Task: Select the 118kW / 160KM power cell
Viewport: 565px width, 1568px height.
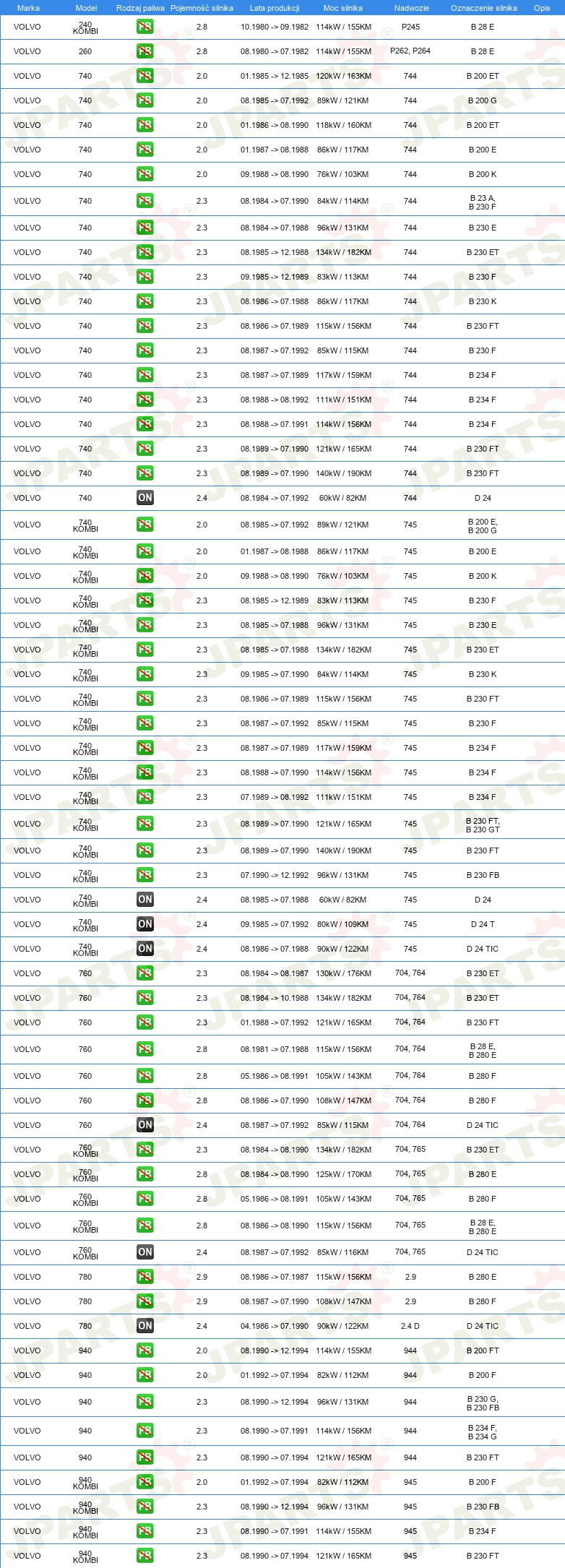Action: tap(343, 125)
